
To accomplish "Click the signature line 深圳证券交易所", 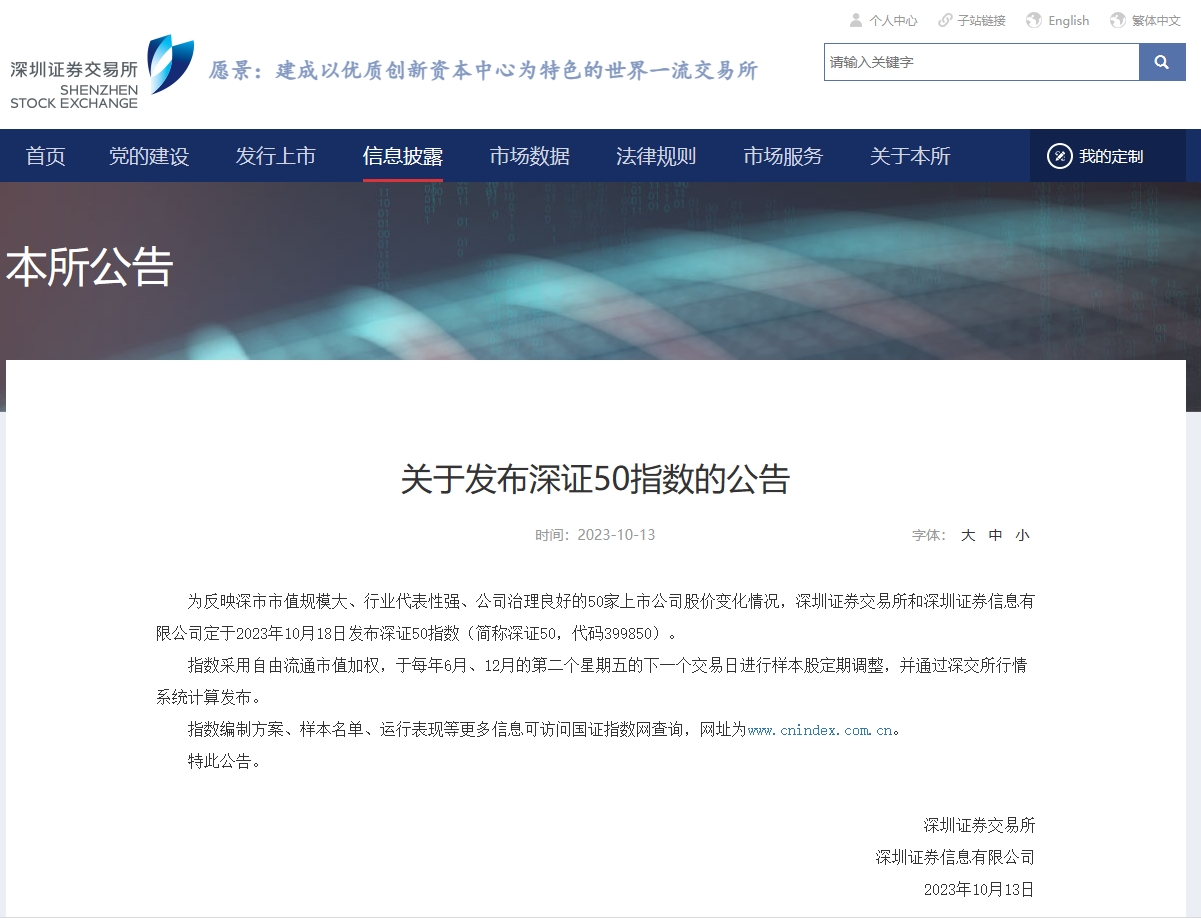I will 979,825.
